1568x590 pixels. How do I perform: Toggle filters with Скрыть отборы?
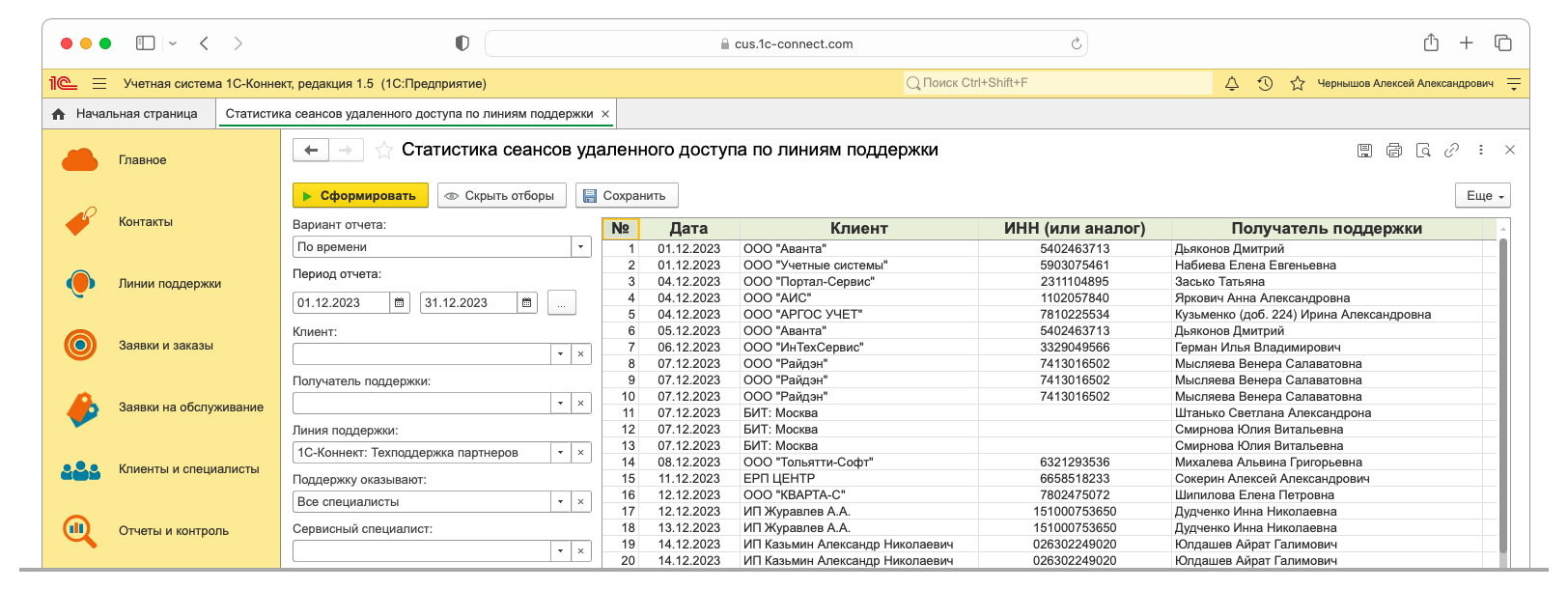pyautogui.click(x=500, y=196)
